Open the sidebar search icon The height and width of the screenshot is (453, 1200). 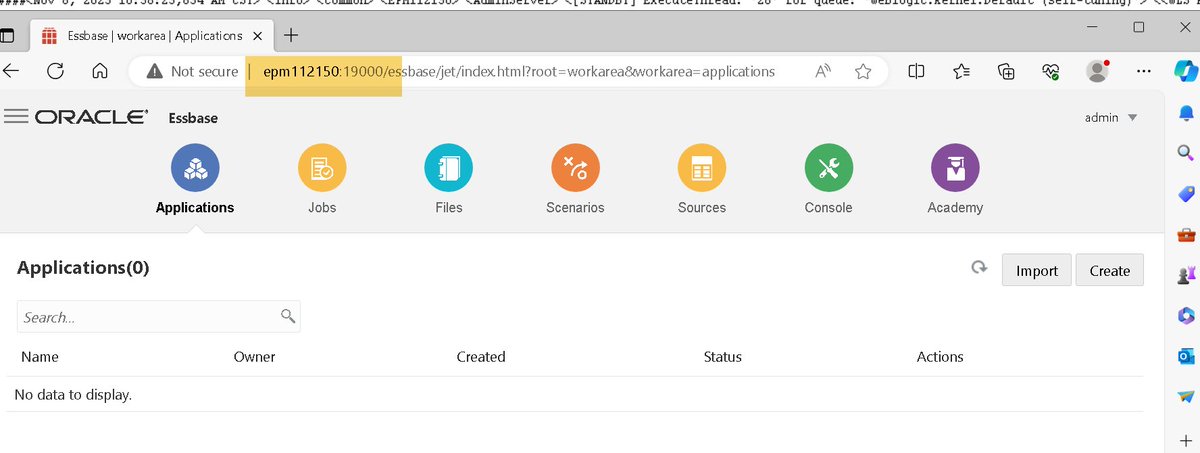click(x=1186, y=153)
